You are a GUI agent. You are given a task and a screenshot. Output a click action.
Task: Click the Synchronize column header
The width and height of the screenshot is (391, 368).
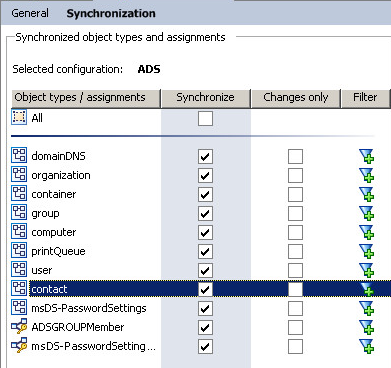205,98
